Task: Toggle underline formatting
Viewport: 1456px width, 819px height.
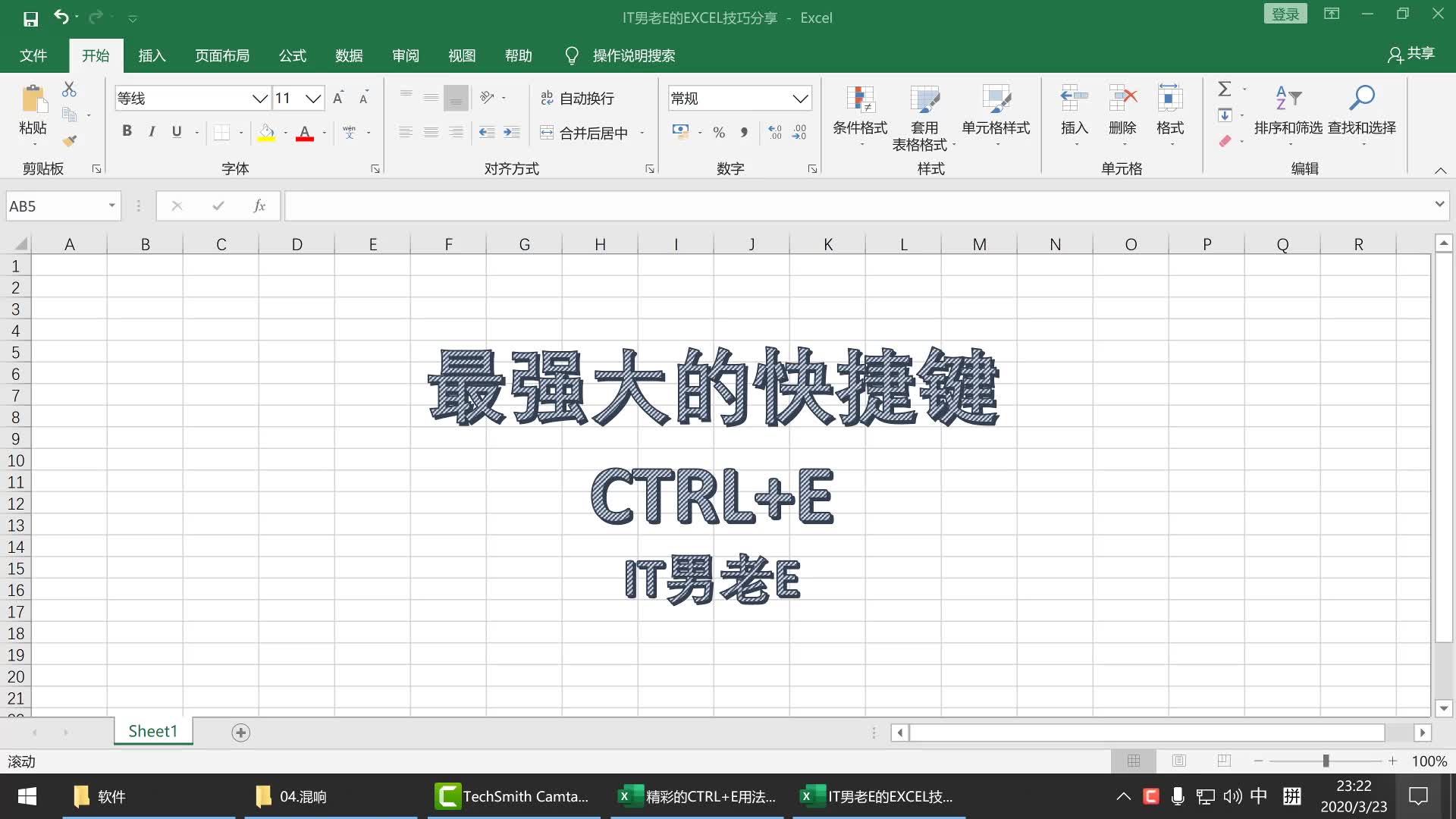Action: click(x=176, y=131)
